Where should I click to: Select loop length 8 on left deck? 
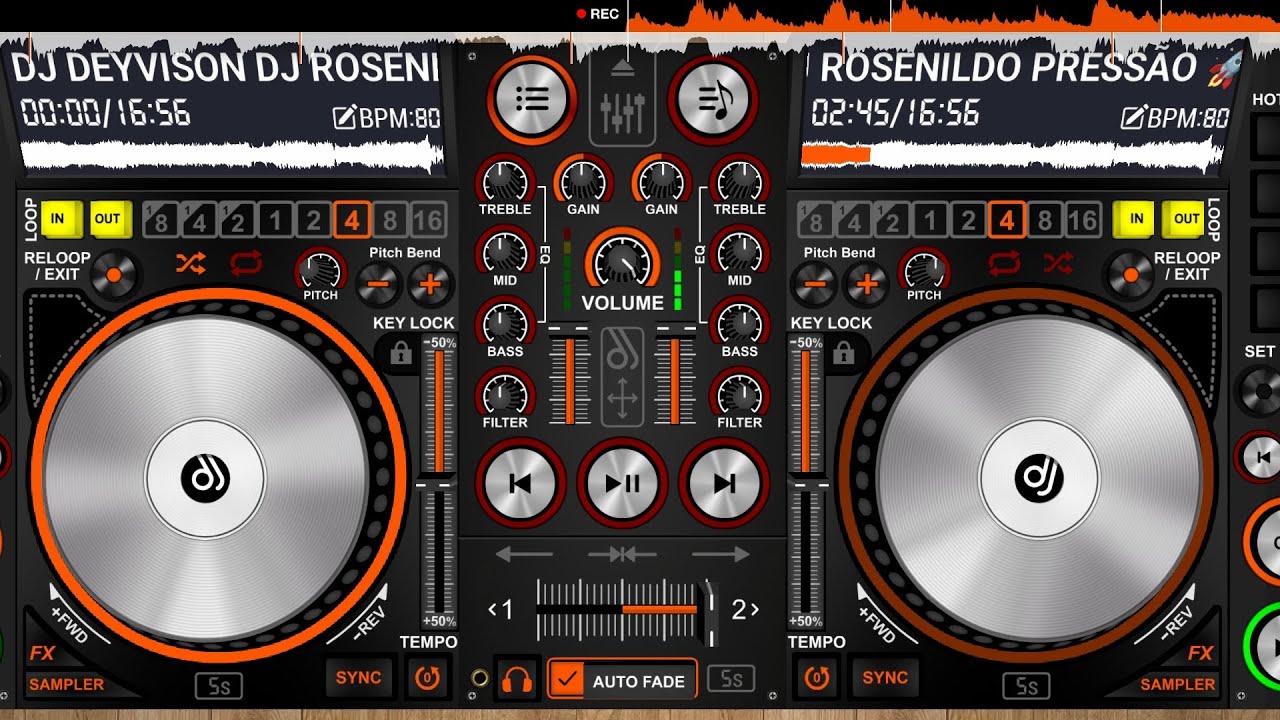click(390, 220)
